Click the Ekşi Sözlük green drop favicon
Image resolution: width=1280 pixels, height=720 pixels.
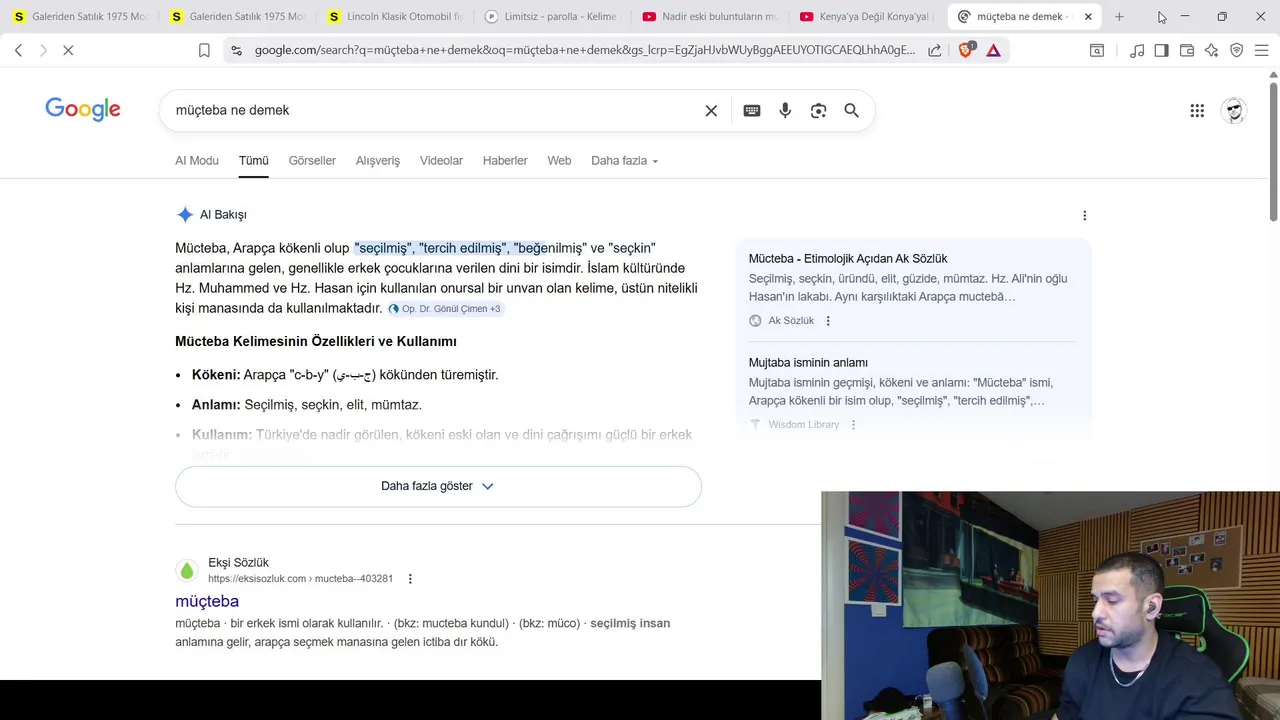187,571
